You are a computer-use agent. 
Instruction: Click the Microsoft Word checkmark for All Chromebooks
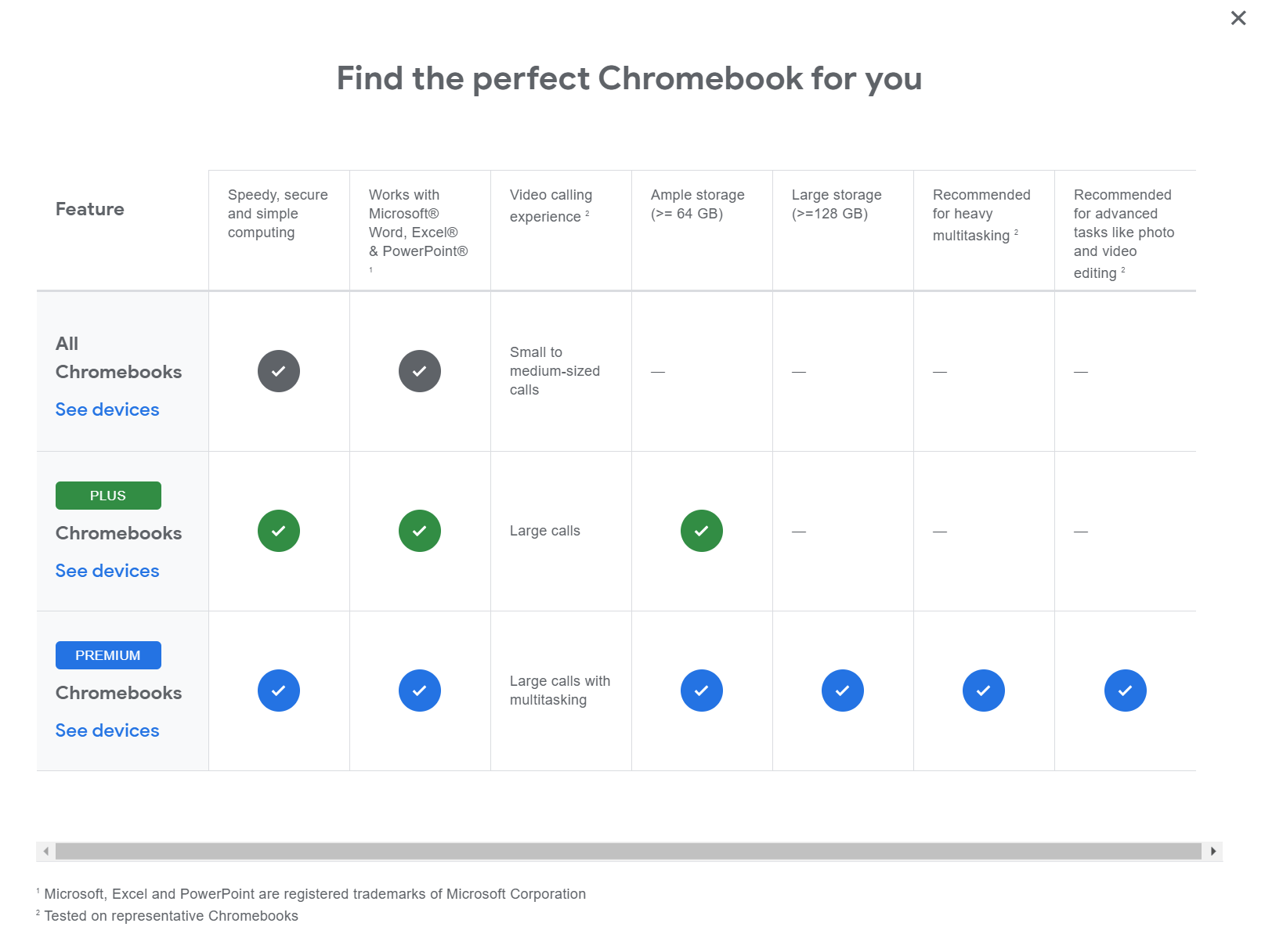click(x=420, y=371)
